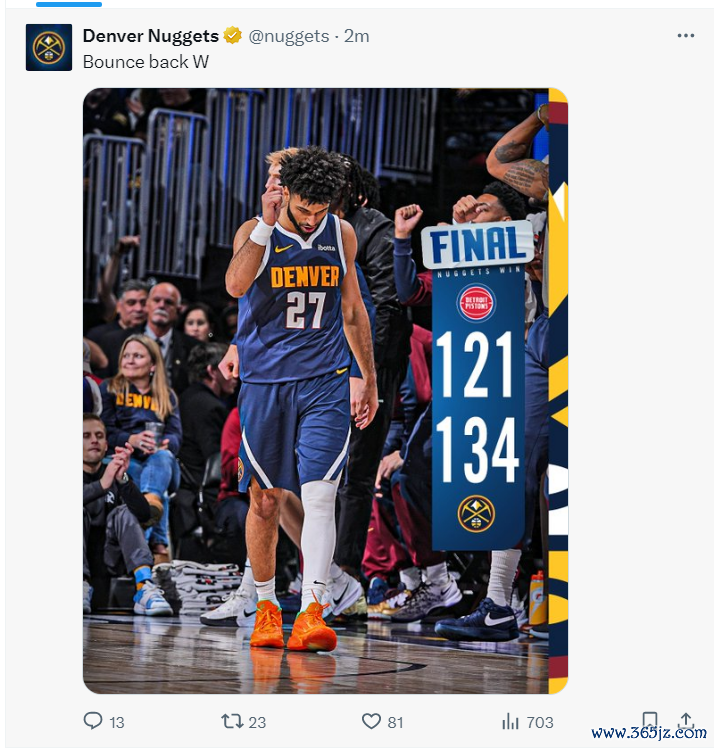Click the @nuggets handle
This screenshot has height=748, width=714.
[x=289, y=36]
